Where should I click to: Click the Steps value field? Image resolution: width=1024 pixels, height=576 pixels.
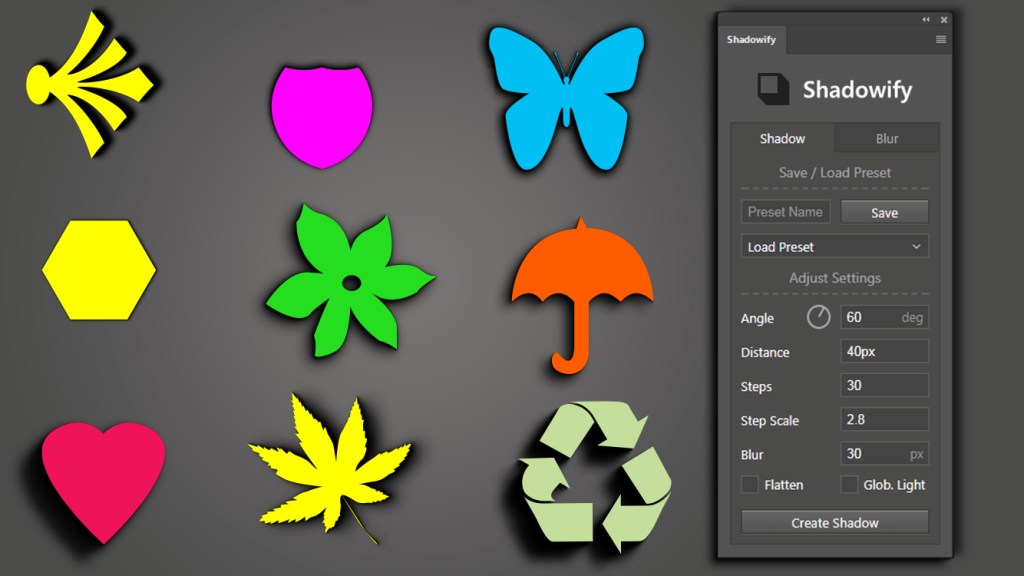click(x=884, y=385)
